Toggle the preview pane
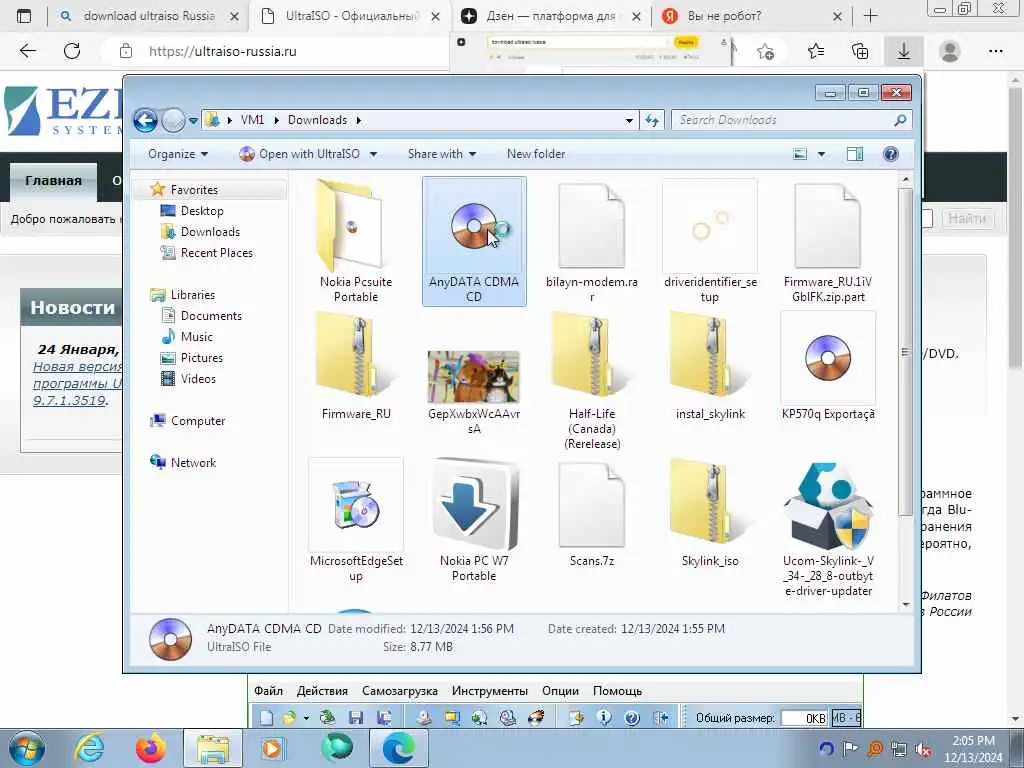The image size is (1024, 768). [x=854, y=154]
